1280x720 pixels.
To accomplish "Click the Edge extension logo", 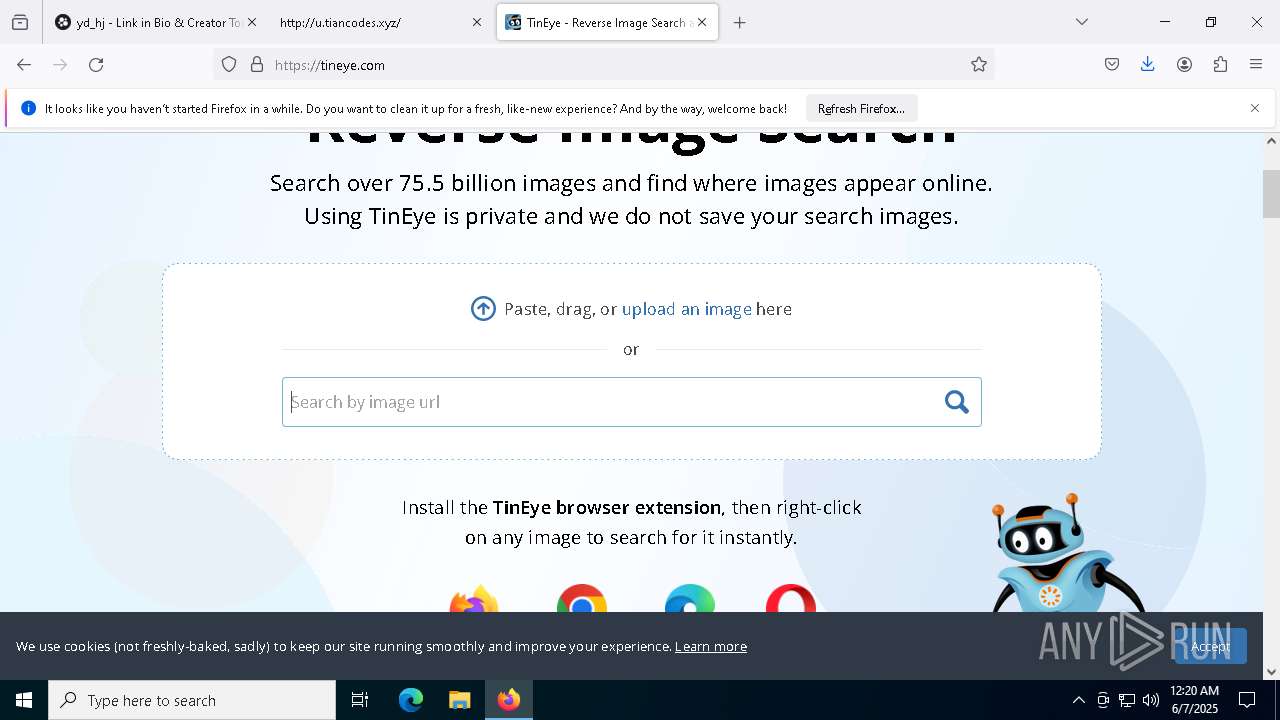I will (690, 598).
